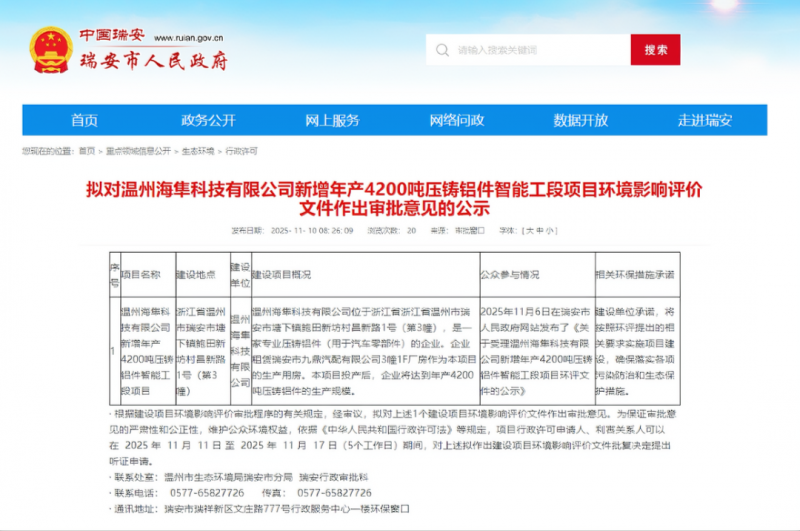The height and width of the screenshot is (531, 800).
Task: Open the 数据开放 menu item
Action: coord(580,120)
